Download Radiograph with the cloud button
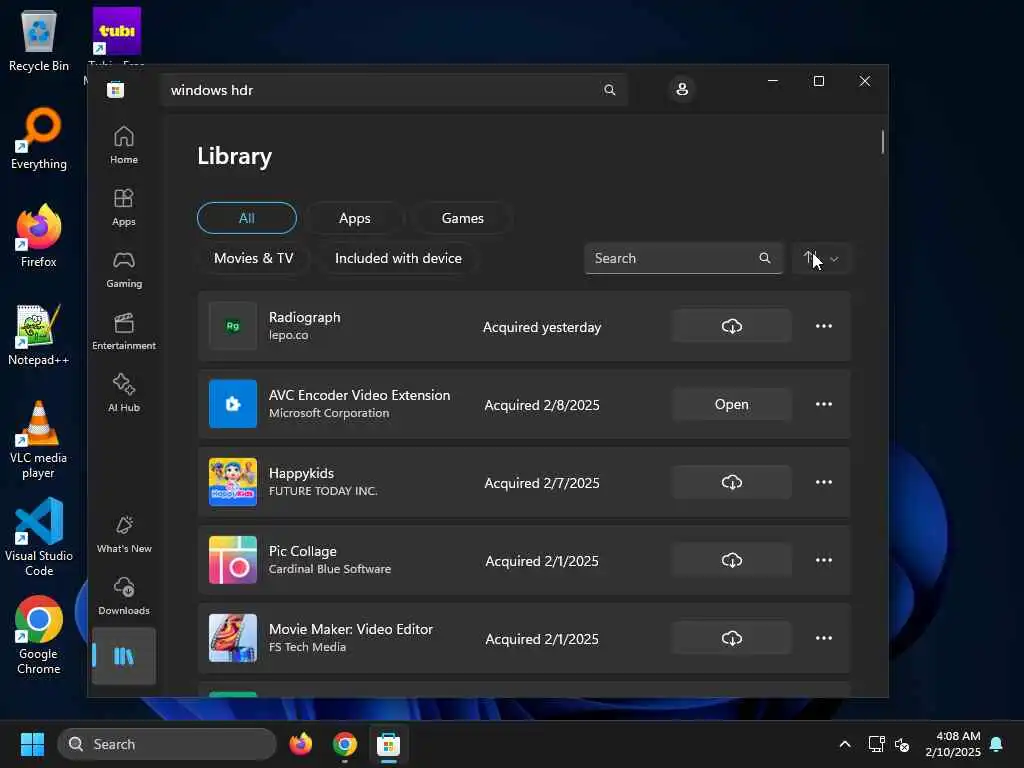Viewport: 1024px width, 768px height. click(731, 326)
